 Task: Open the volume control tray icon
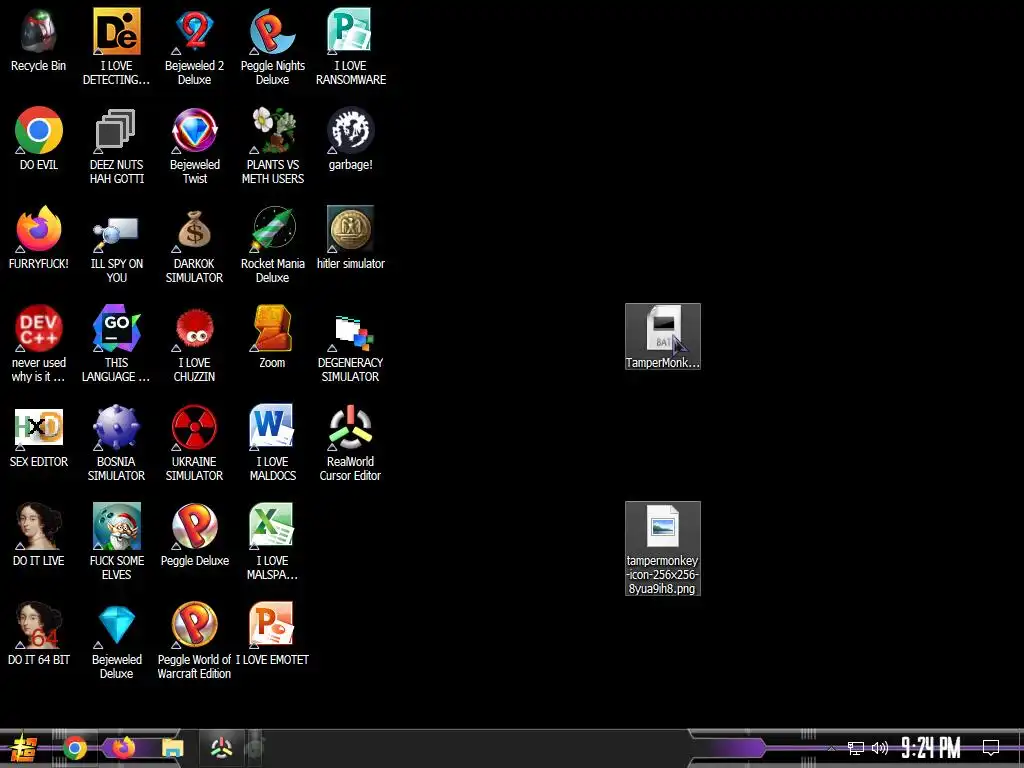880,748
